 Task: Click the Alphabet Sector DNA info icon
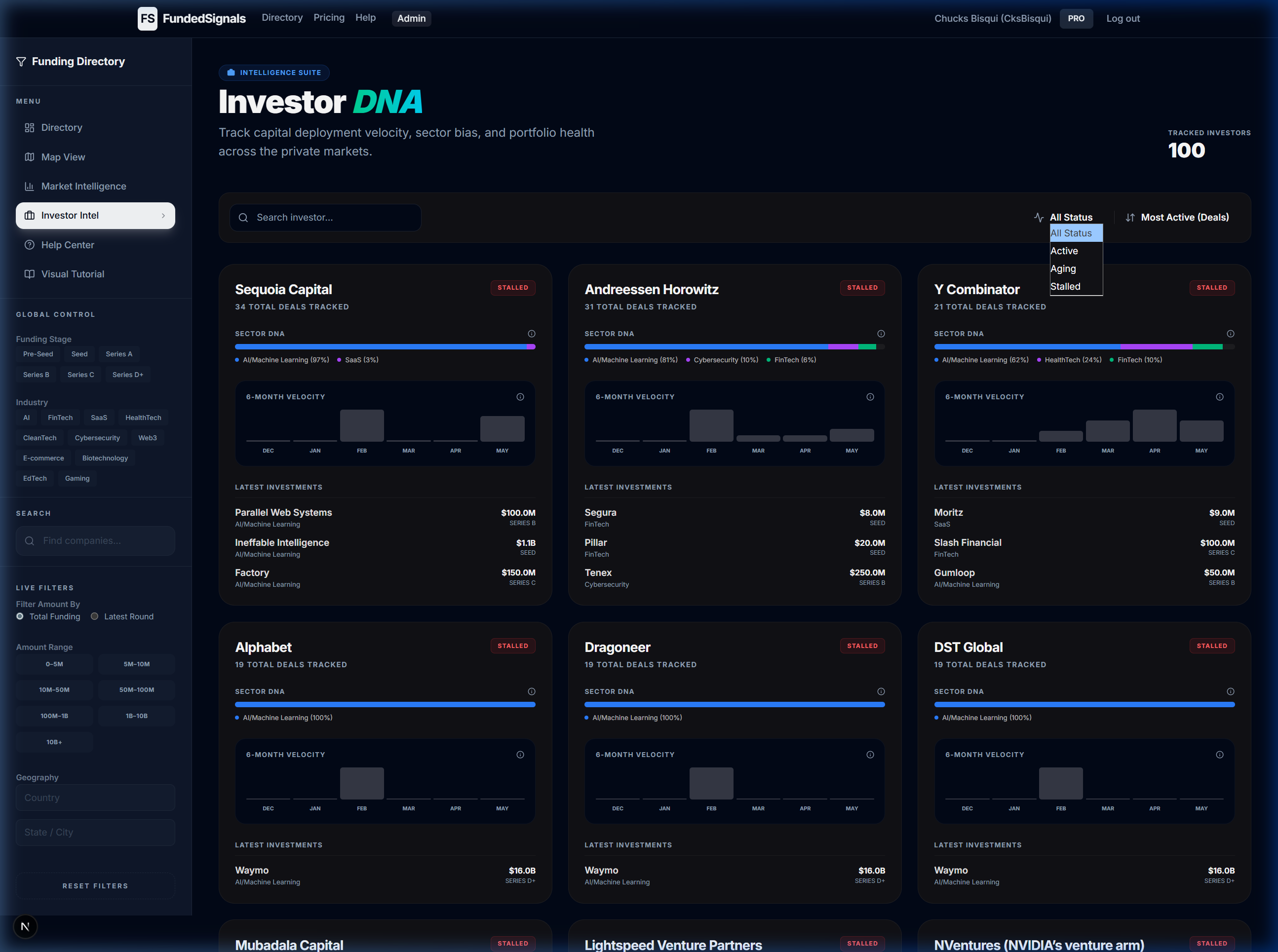pyautogui.click(x=532, y=691)
